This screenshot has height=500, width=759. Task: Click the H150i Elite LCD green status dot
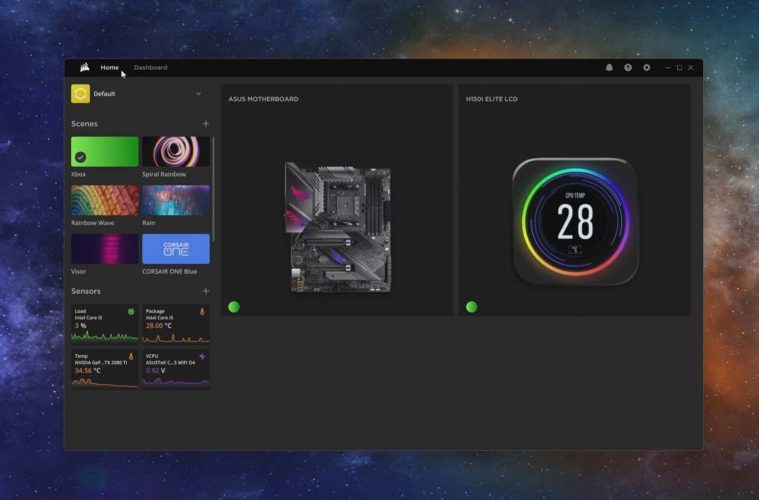point(471,306)
